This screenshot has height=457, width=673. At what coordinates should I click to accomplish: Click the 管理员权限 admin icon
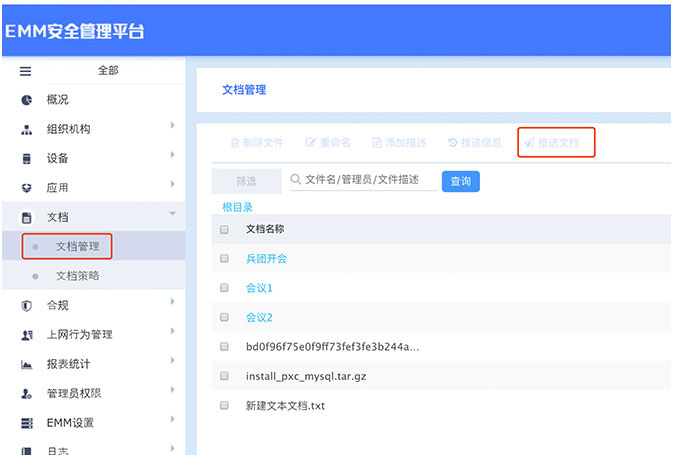[x=27, y=394]
